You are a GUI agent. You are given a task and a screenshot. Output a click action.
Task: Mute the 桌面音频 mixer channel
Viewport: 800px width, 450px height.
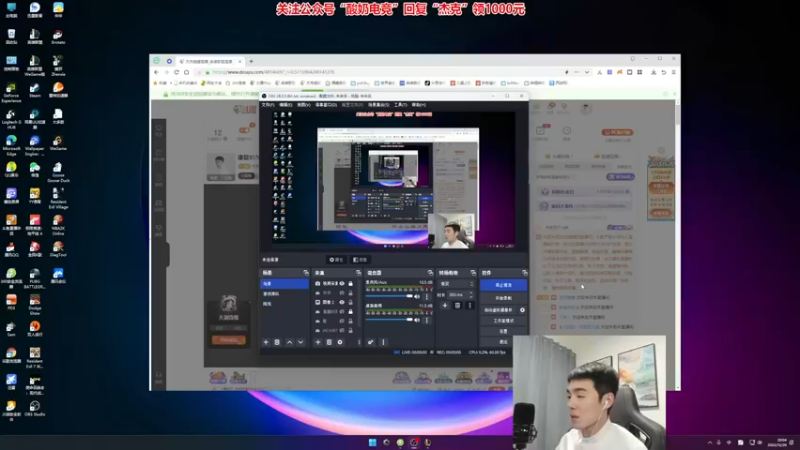coord(417,320)
